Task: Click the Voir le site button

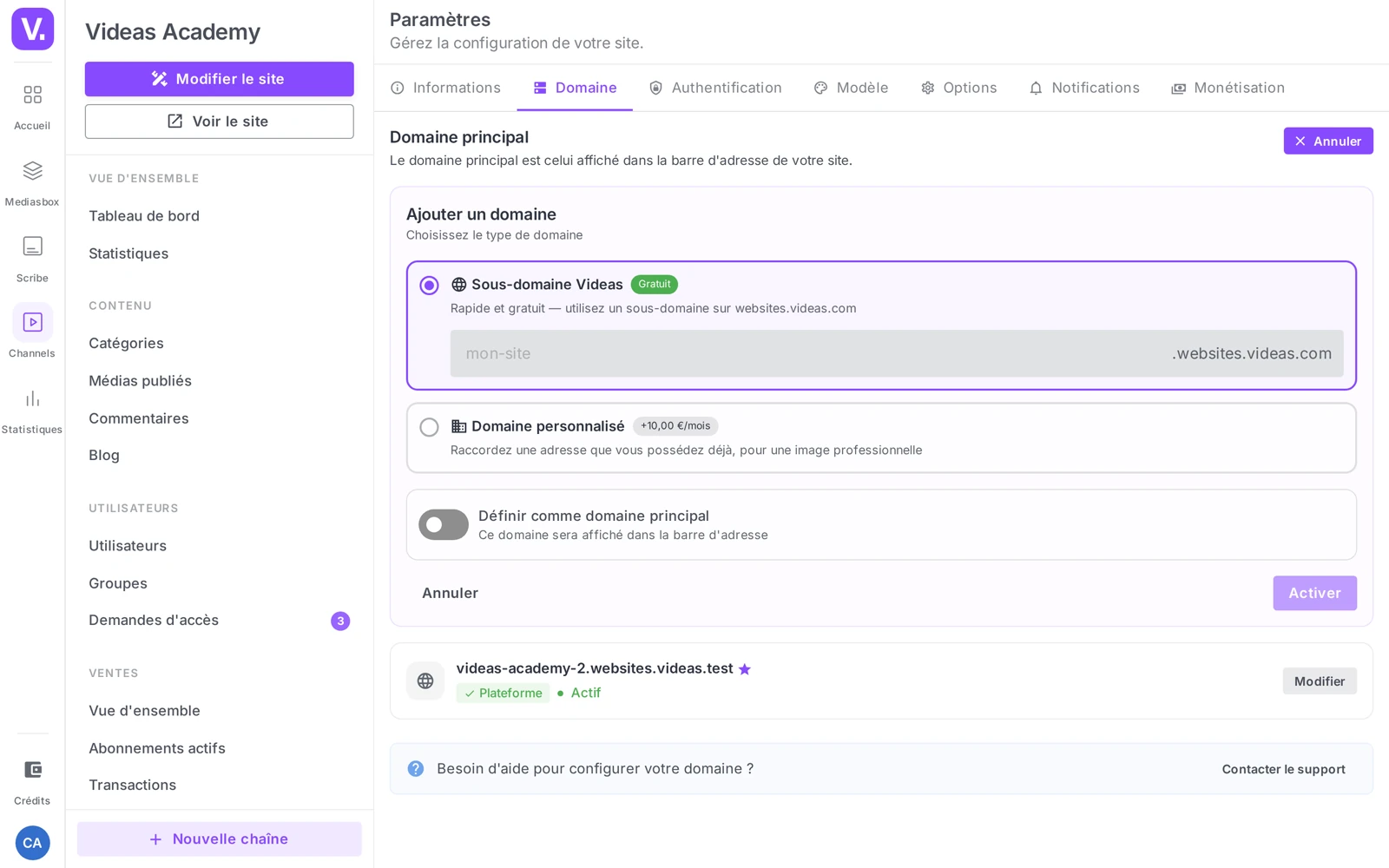Action: click(219, 122)
